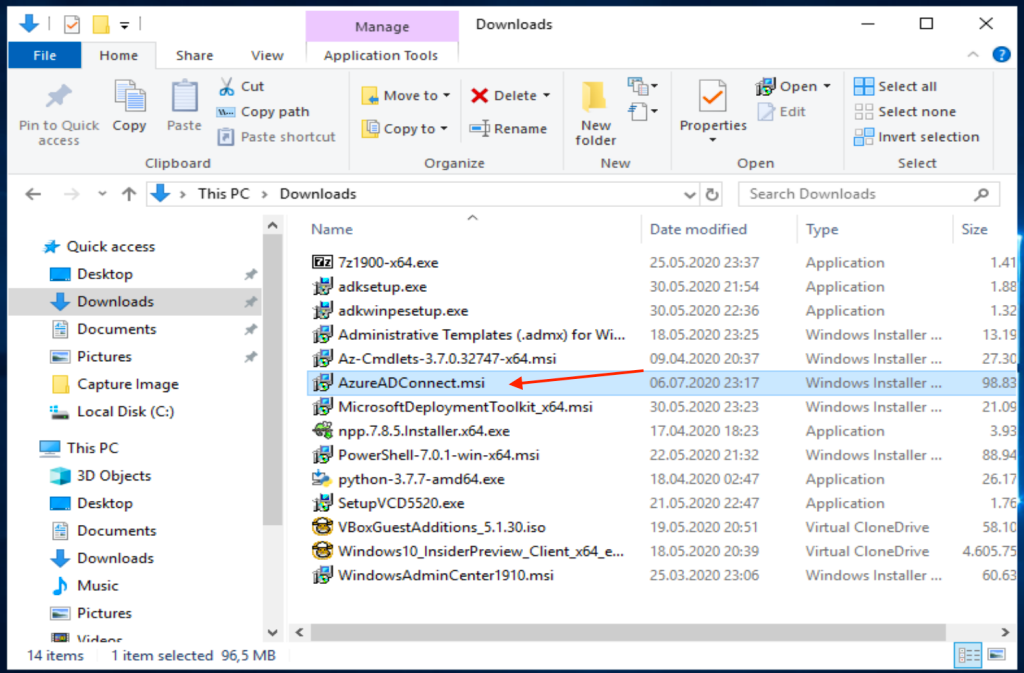Screen dimensions: 1024x673
Task: Expand the Delete dropdown arrow
Action: tap(547, 95)
